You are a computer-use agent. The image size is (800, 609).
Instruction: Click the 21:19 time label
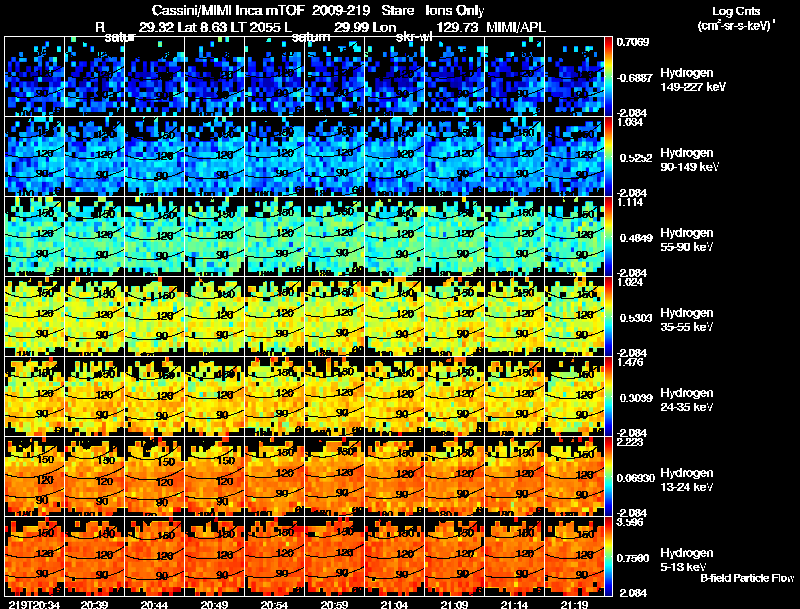point(574,604)
